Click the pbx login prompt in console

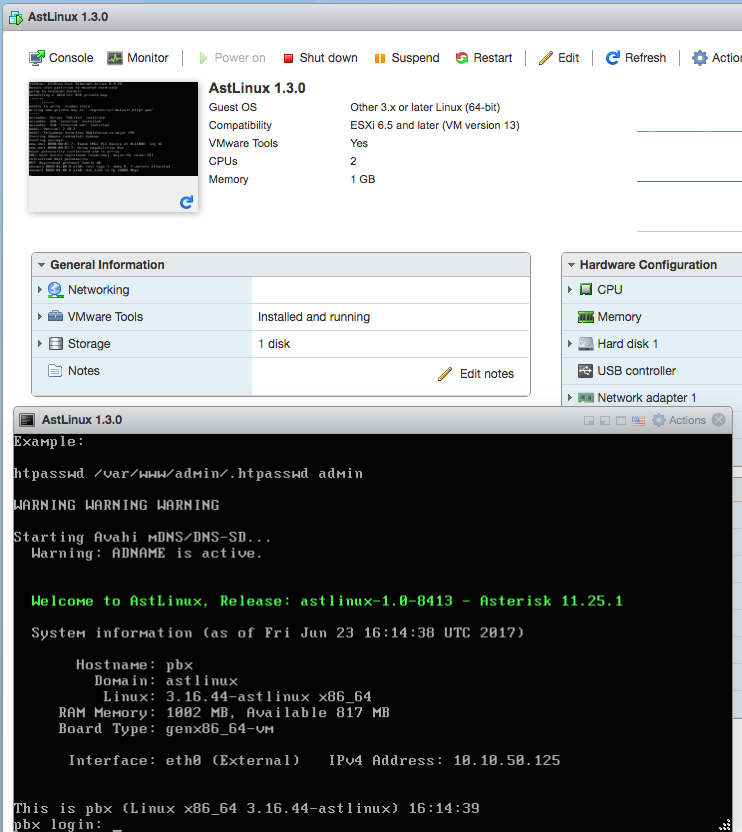[57, 824]
